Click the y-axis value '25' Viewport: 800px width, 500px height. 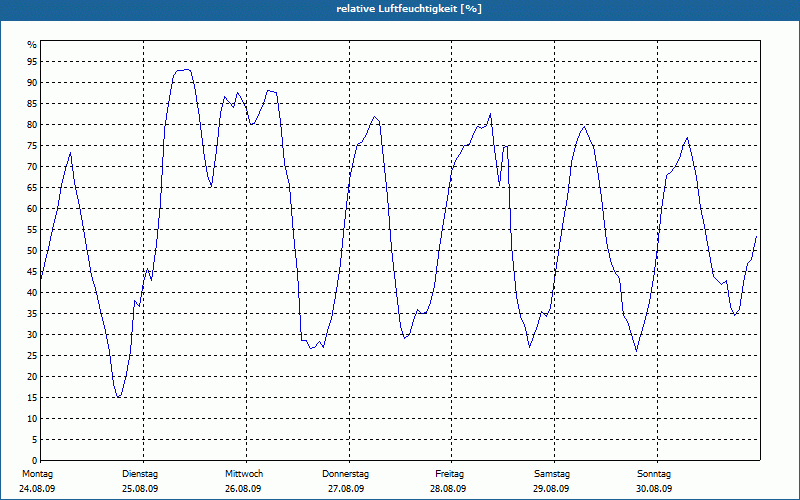pos(32,356)
